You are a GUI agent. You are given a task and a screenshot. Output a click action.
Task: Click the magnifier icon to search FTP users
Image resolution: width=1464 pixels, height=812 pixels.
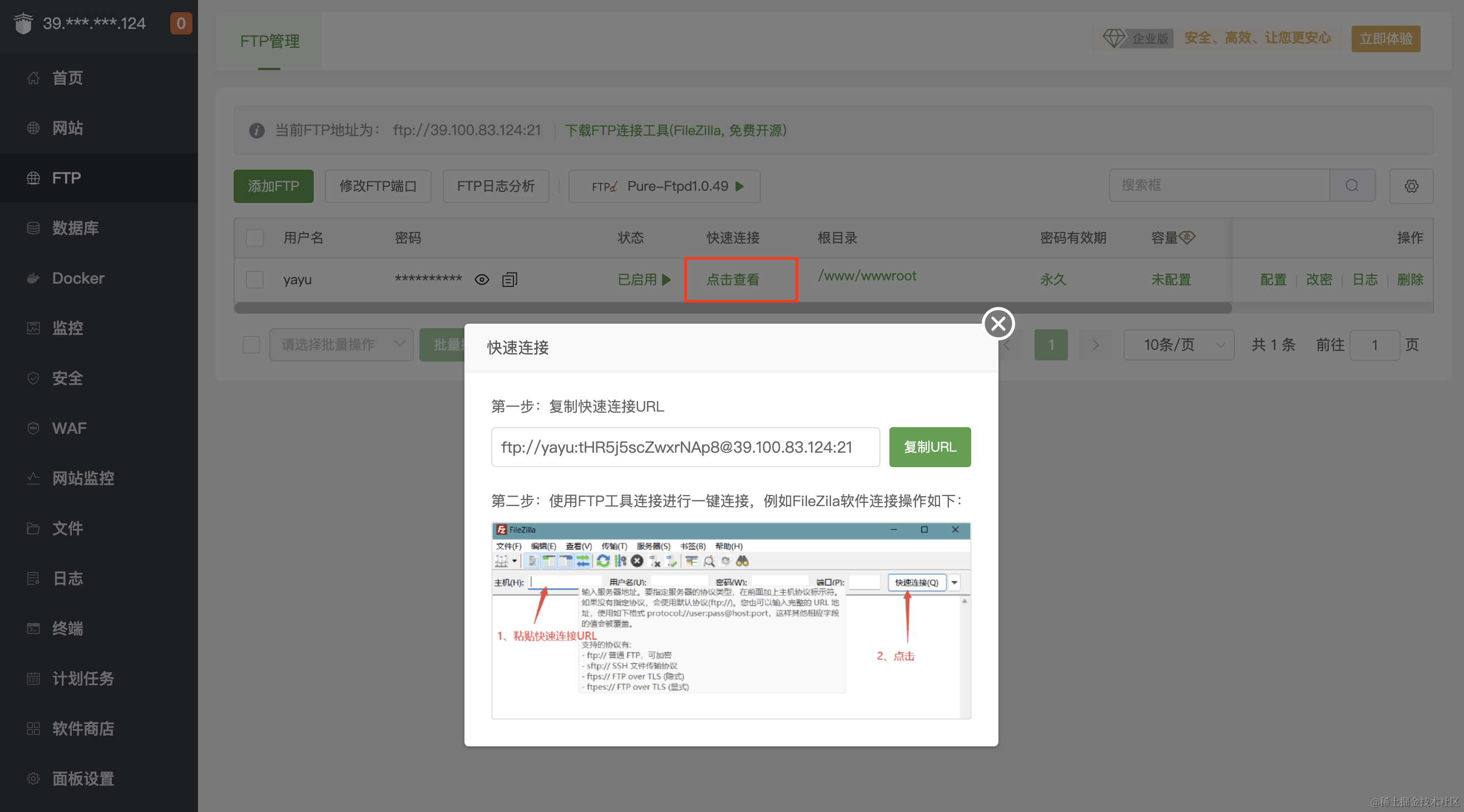1353,185
